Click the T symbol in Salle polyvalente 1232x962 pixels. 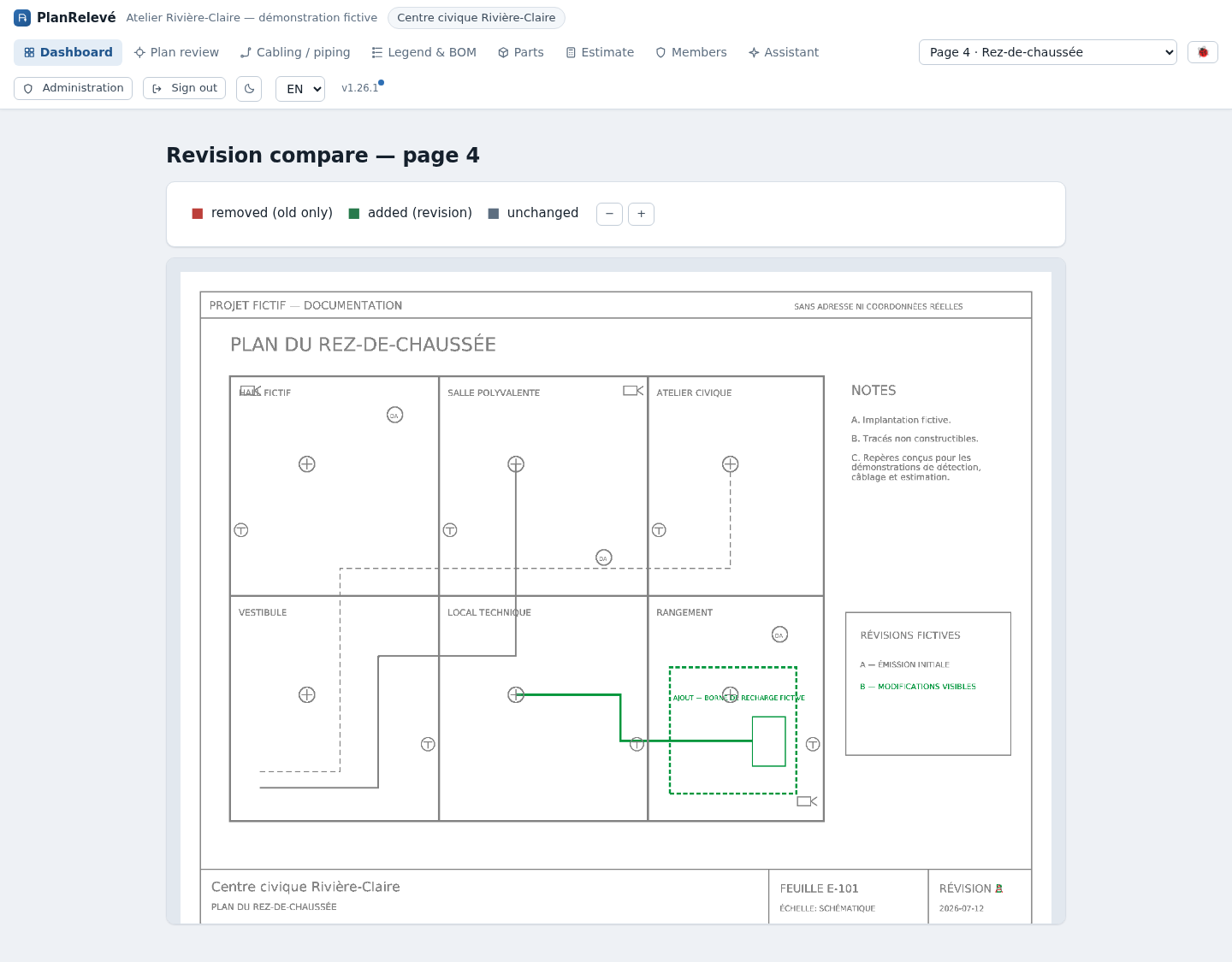point(450,530)
